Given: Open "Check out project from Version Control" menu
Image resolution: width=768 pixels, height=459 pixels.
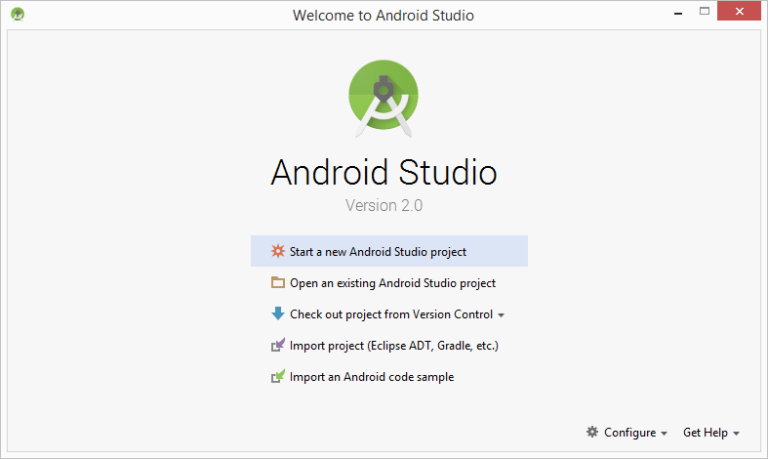Looking at the screenshot, I should [391, 314].
